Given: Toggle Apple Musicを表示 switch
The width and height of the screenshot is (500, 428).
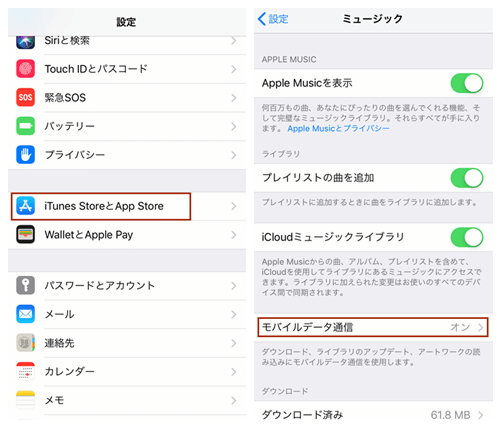Looking at the screenshot, I should (467, 83).
